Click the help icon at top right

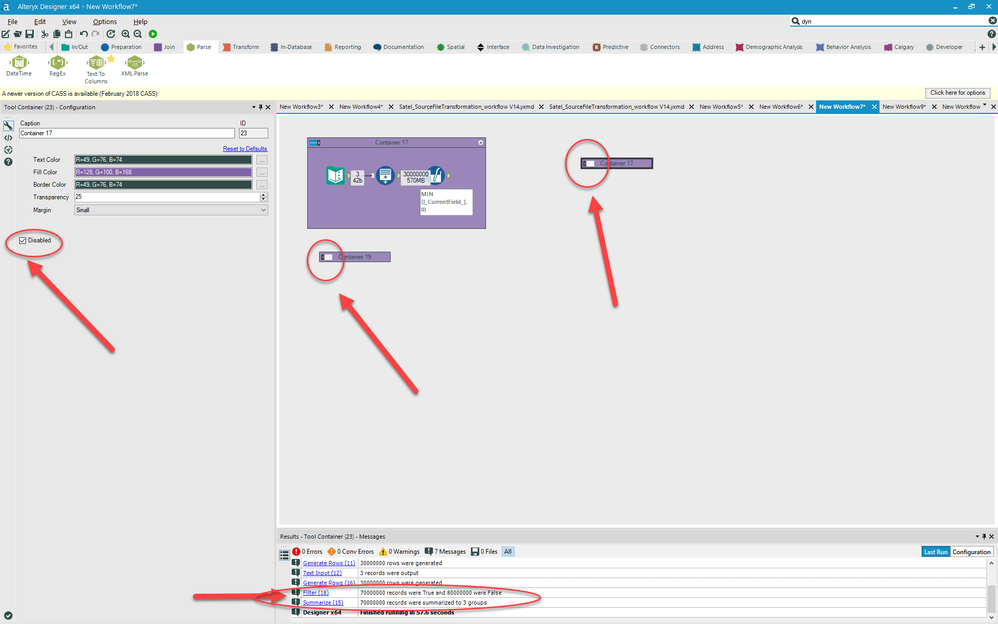pyautogui.click(x=992, y=34)
